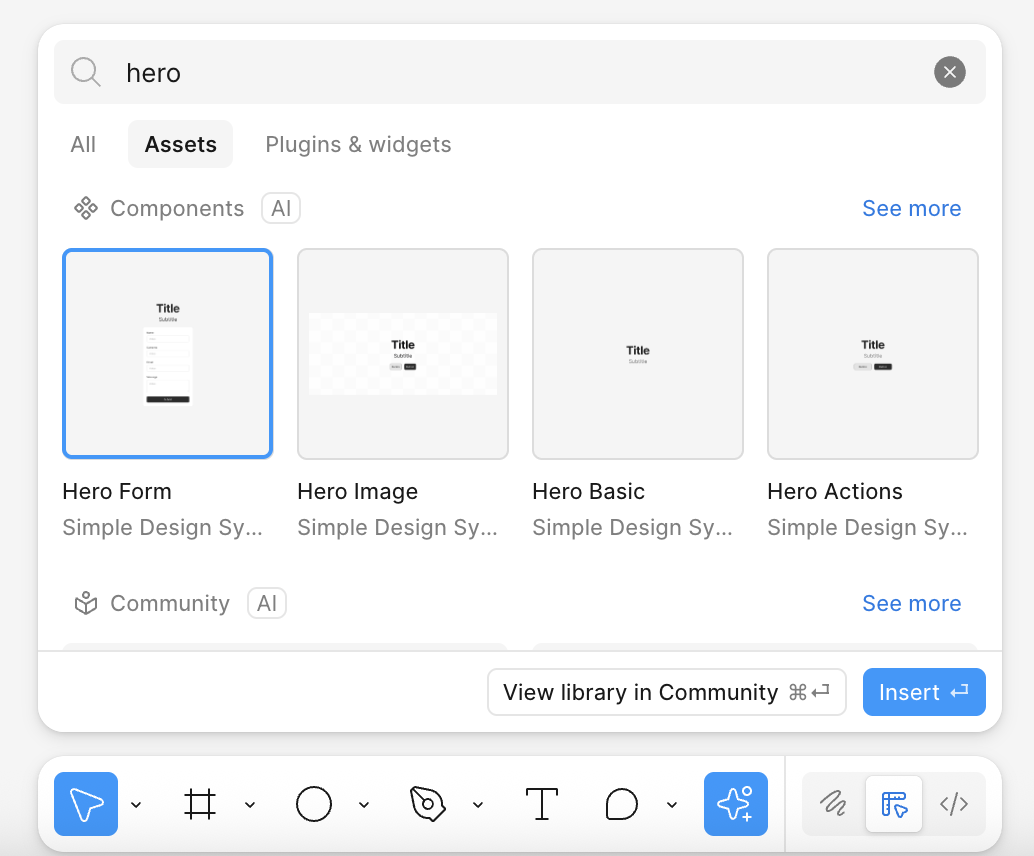Select the Text tool
This screenshot has width=1034, height=856.
click(541, 804)
